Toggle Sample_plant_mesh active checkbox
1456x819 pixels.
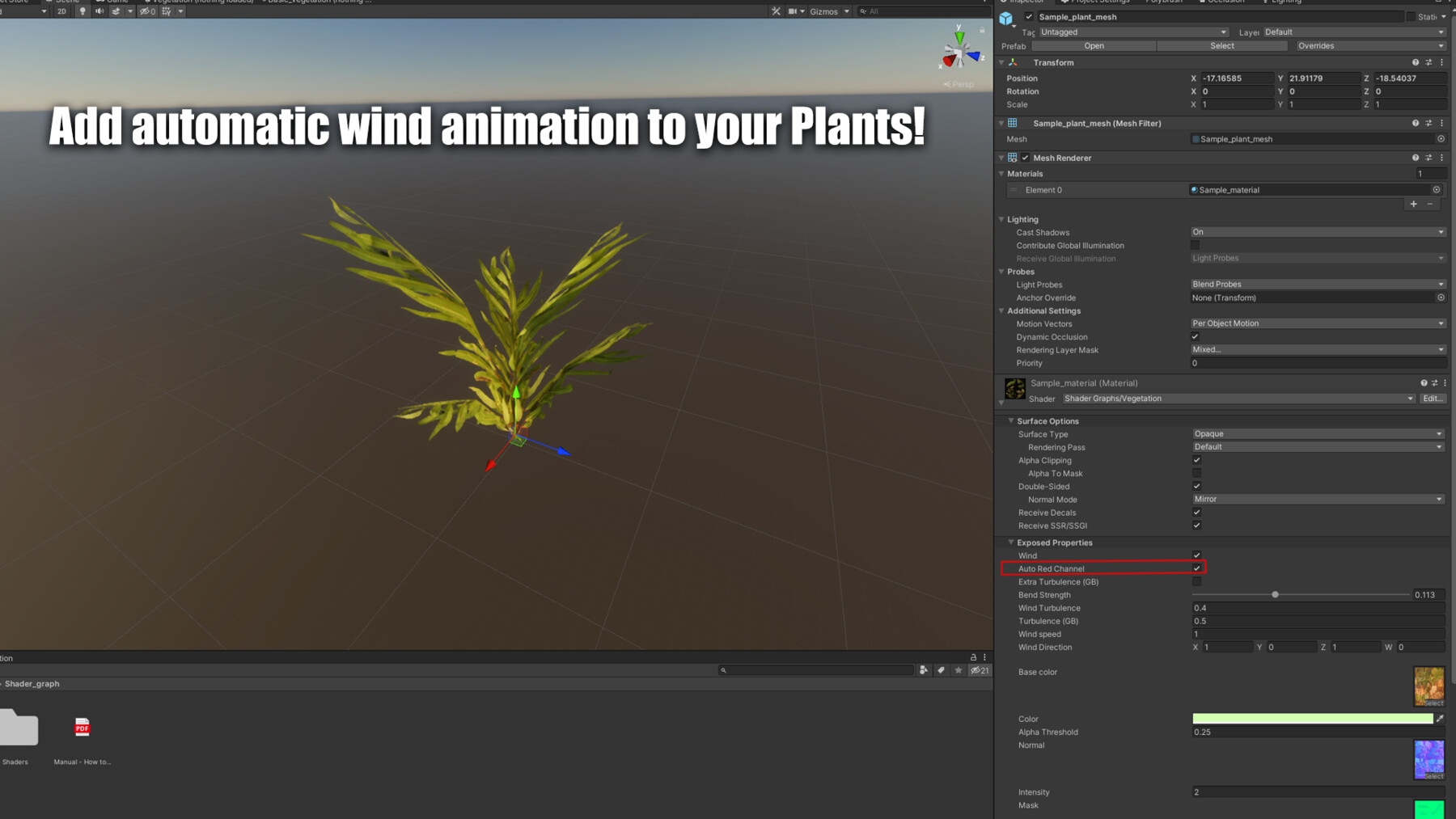(x=1029, y=17)
